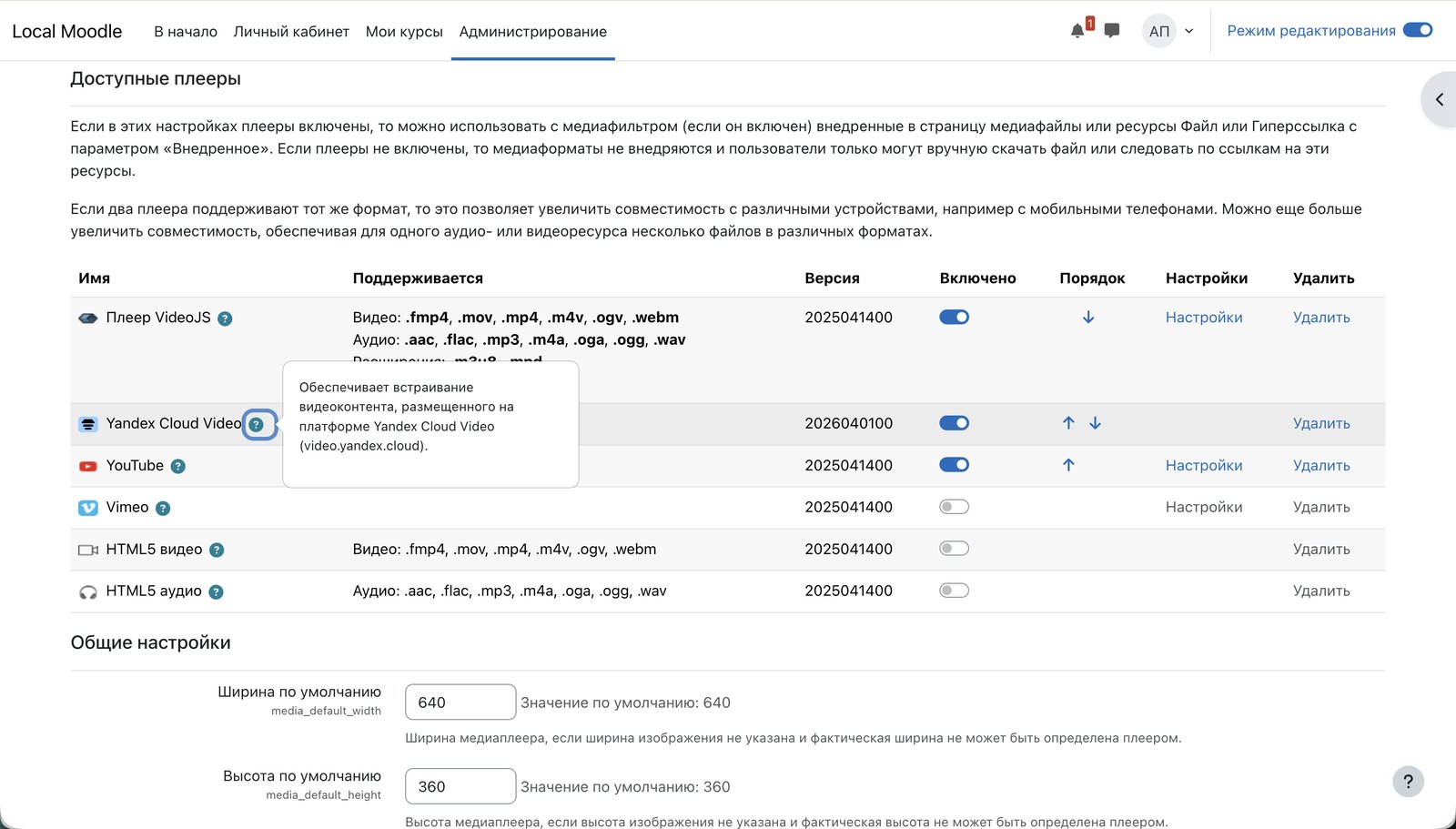
Task: Click the YouTube logo icon
Action: click(x=88, y=466)
